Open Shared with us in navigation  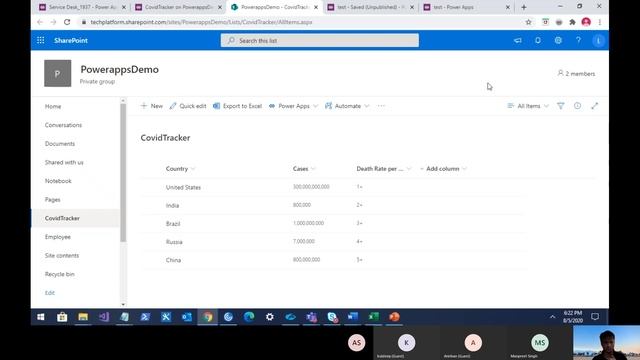(x=64, y=162)
